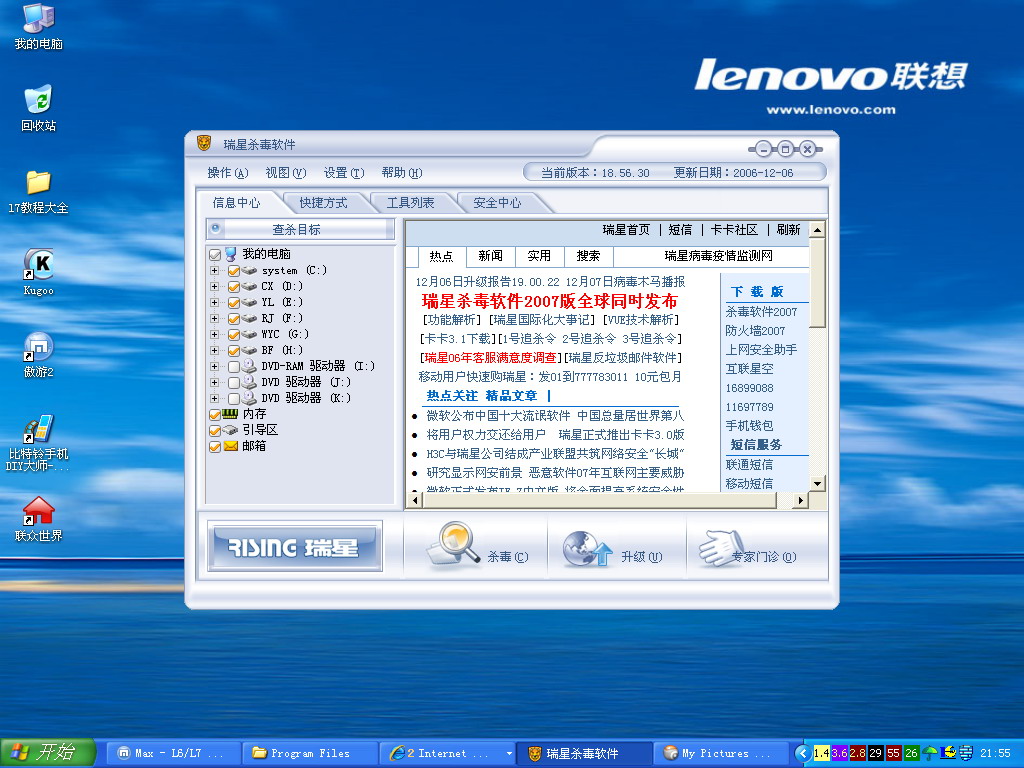
Task: Uncheck the CX (D:) checkbox
Action: (x=234, y=286)
